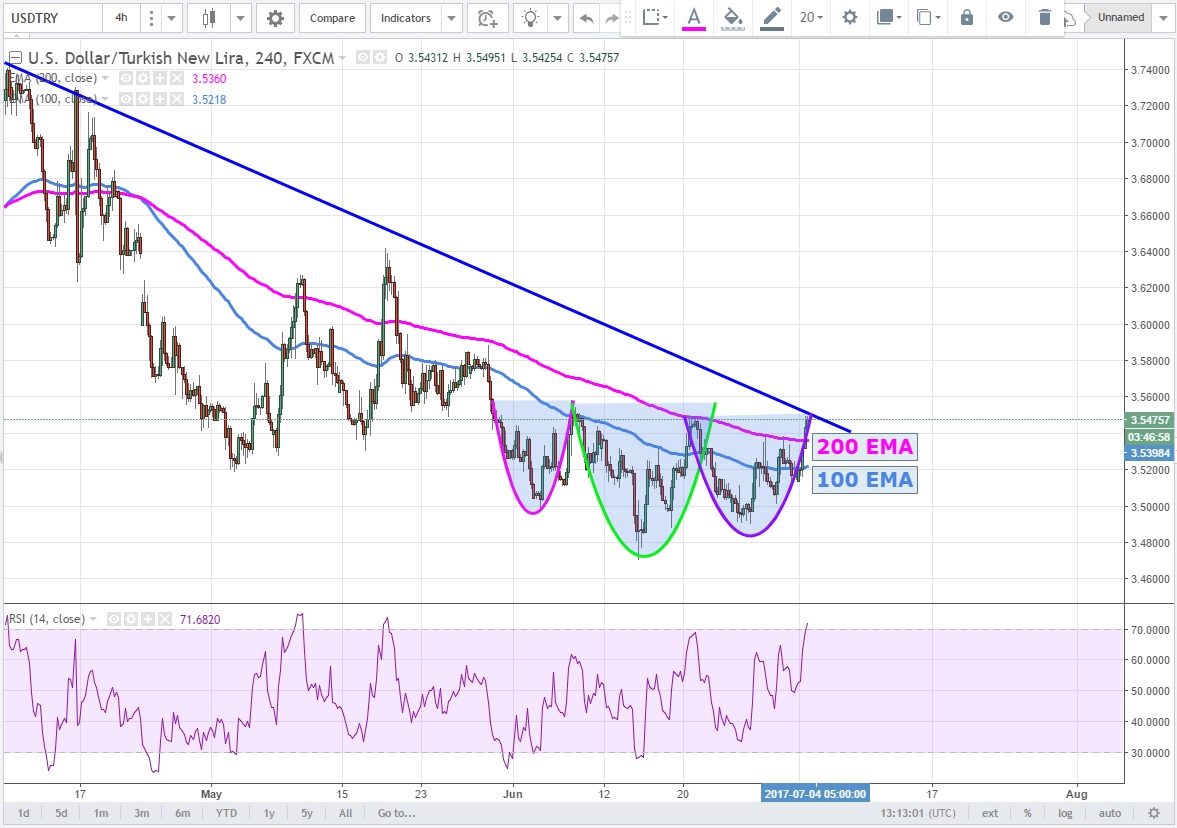The image size is (1177, 828).
Task: Delete the drawing with trash icon
Action: point(1044,17)
